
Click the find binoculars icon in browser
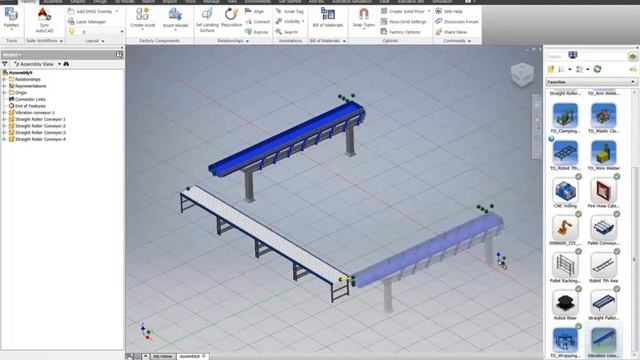point(66,64)
